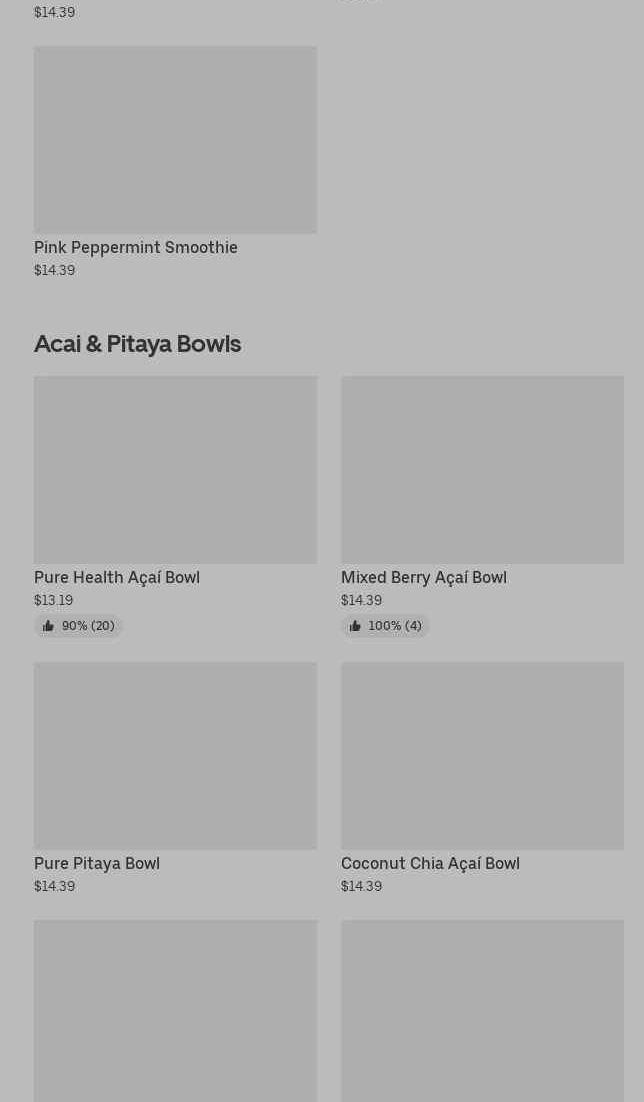Open the item image below Coconut Chia Açaí Bowl
This screenshot has width=644, height=1102.
pos(482,1010)
